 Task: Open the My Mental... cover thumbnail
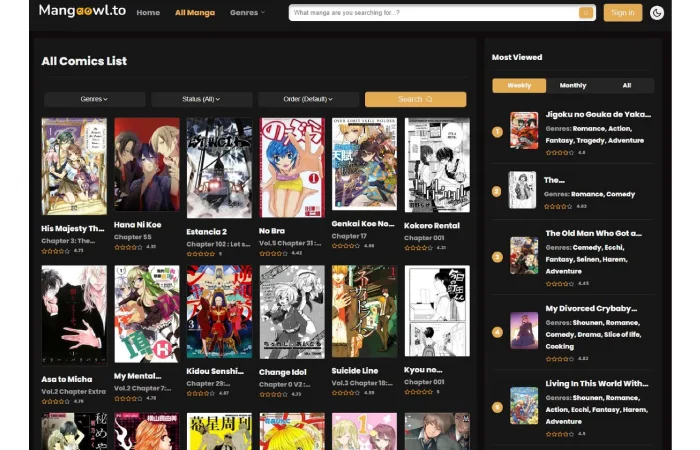pos(147,314)
